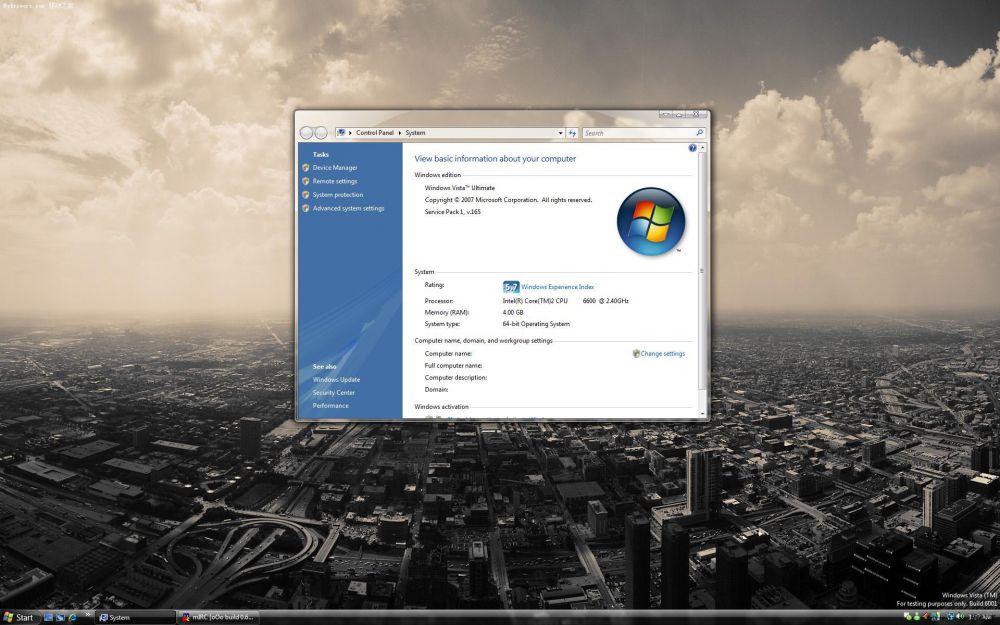
Task: Click the red flag tray icon
Action: click(x=925, y=616)
